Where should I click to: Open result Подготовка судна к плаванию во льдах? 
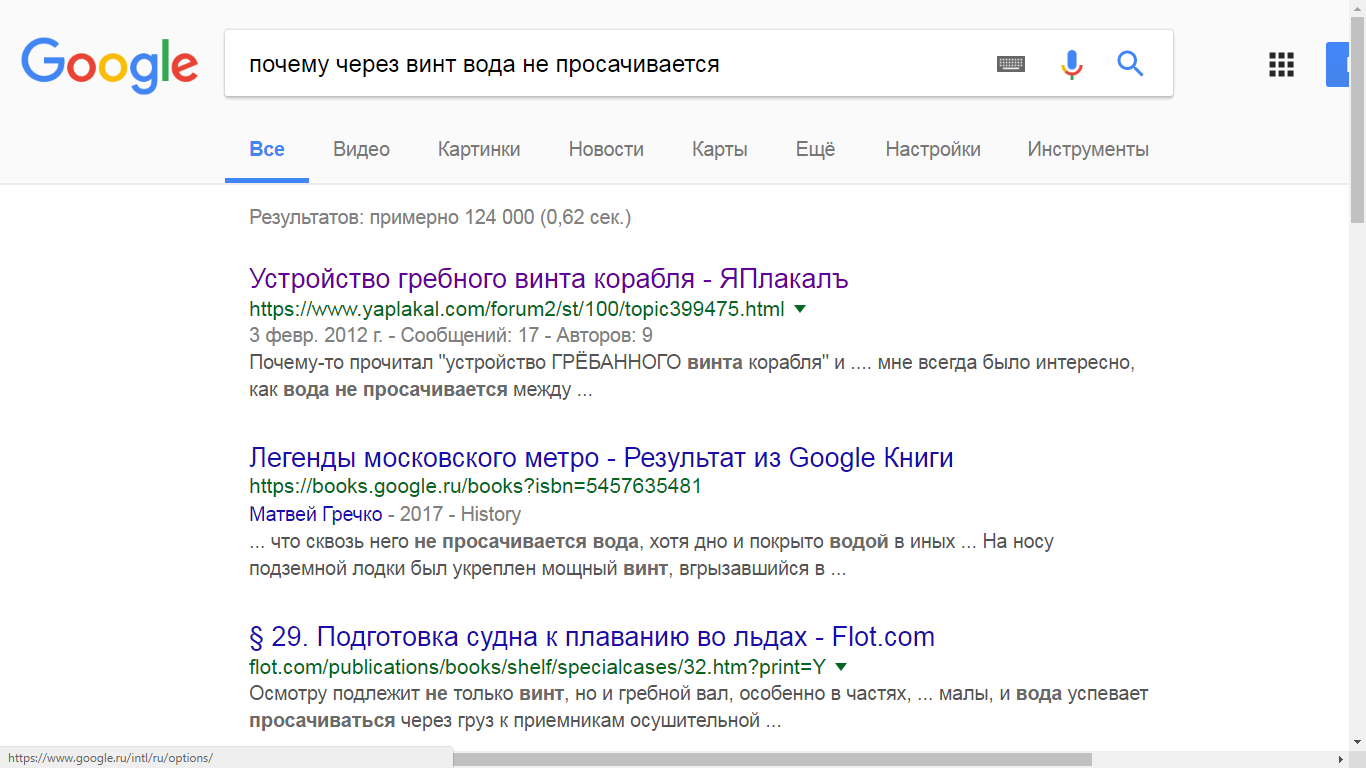592,637
